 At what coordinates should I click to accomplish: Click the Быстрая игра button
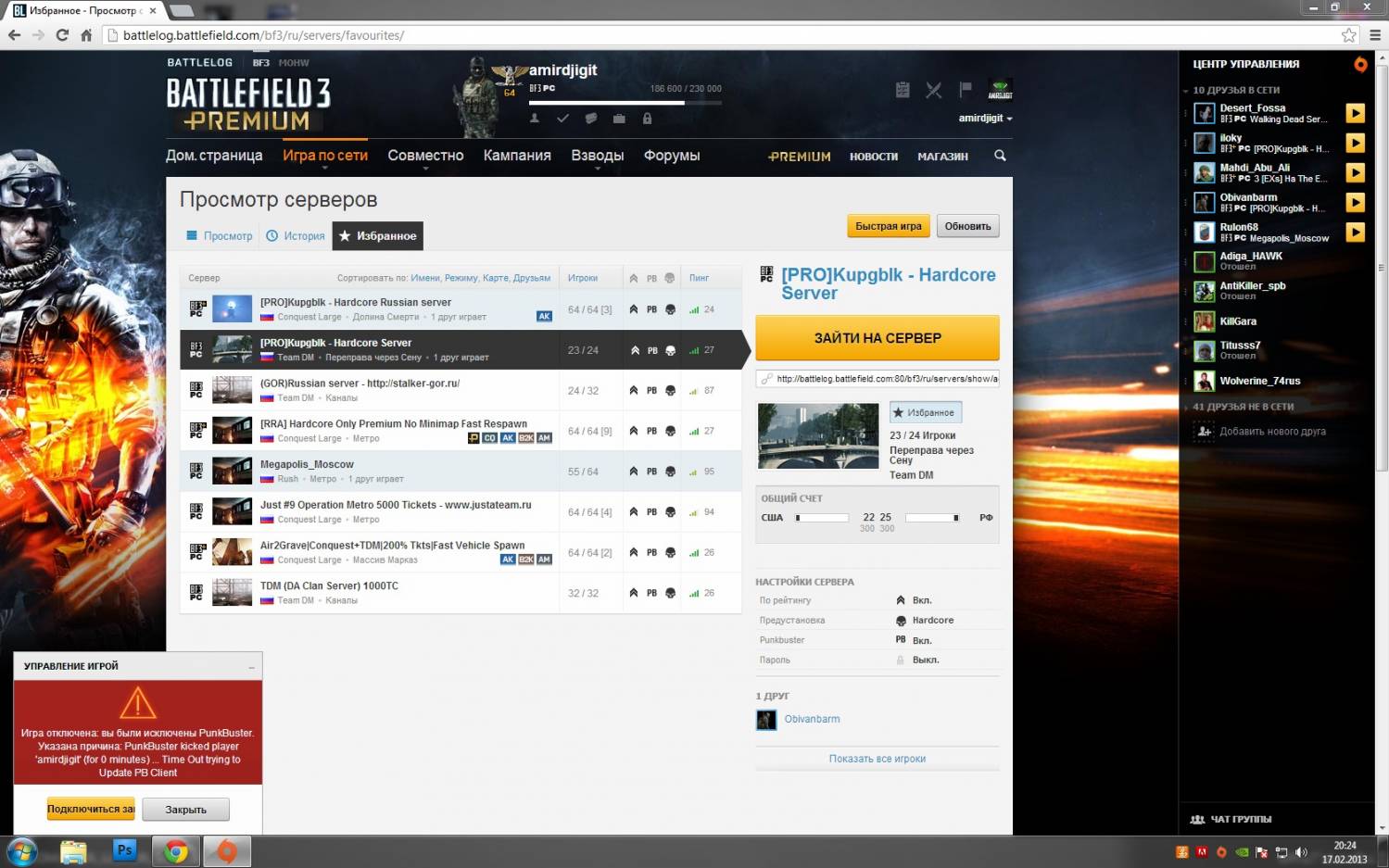(x=888, y=226)
